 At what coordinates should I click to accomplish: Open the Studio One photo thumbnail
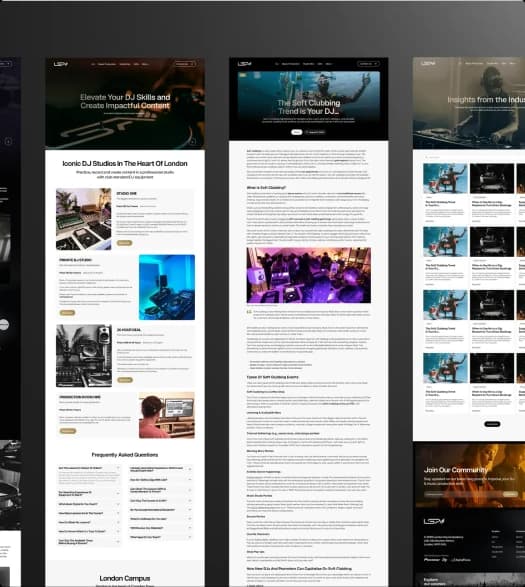(84, 219)
